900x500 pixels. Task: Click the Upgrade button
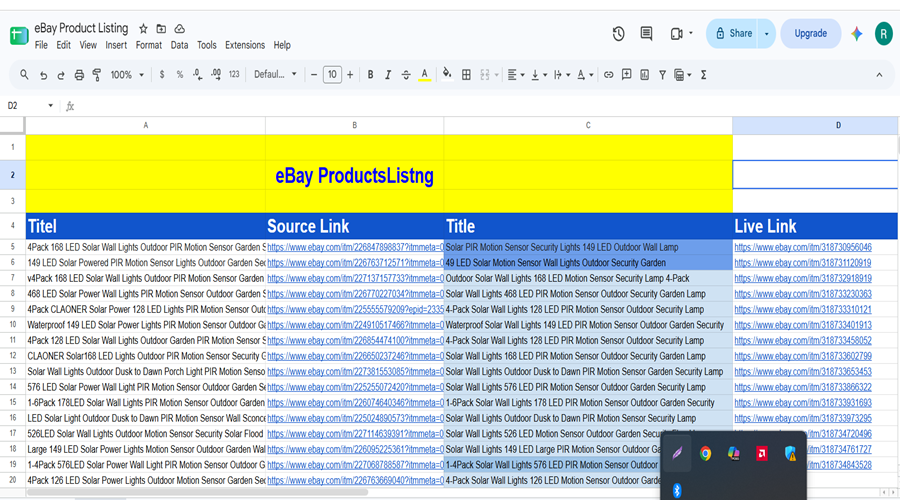point(810,34)
